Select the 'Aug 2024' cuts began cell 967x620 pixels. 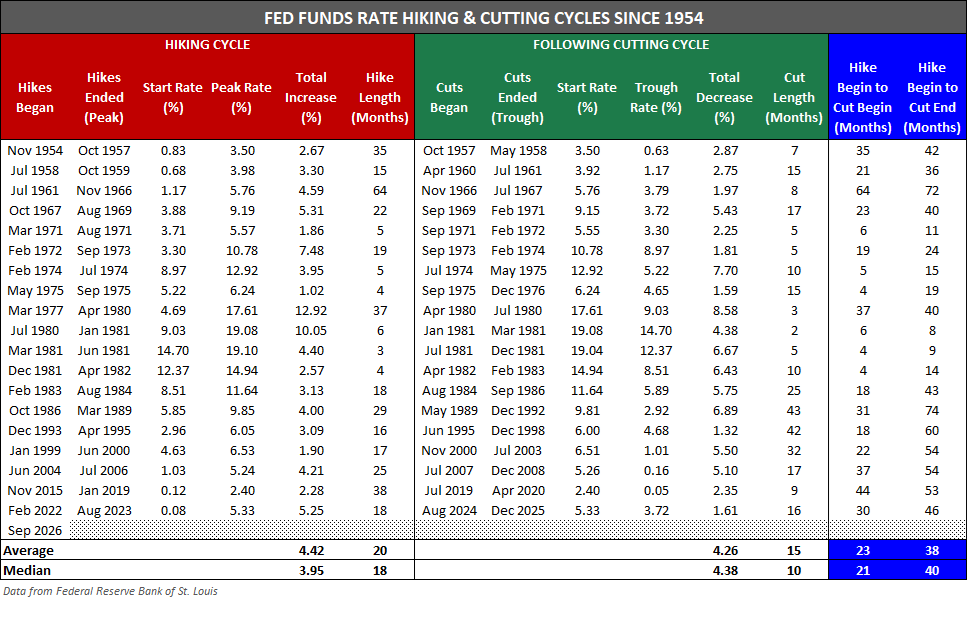click(x=450, y=511)
